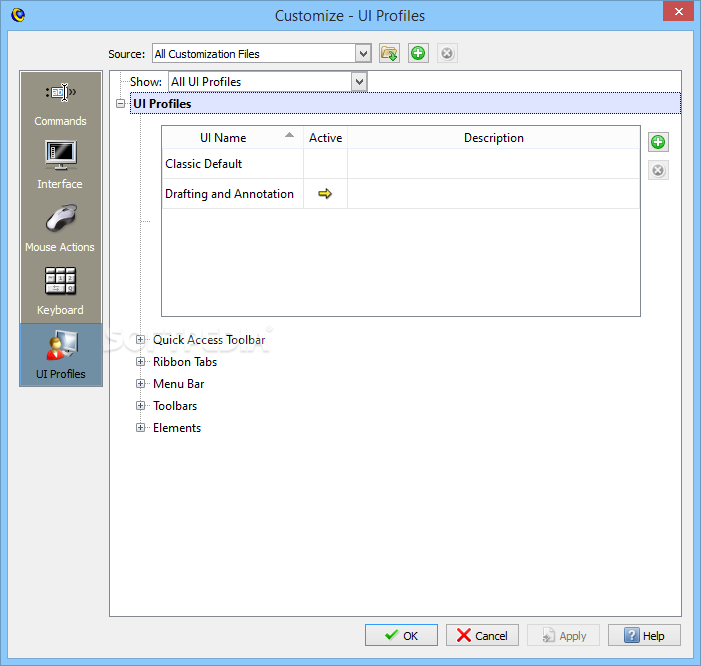Select the Elements tree label

coord(177,428)
